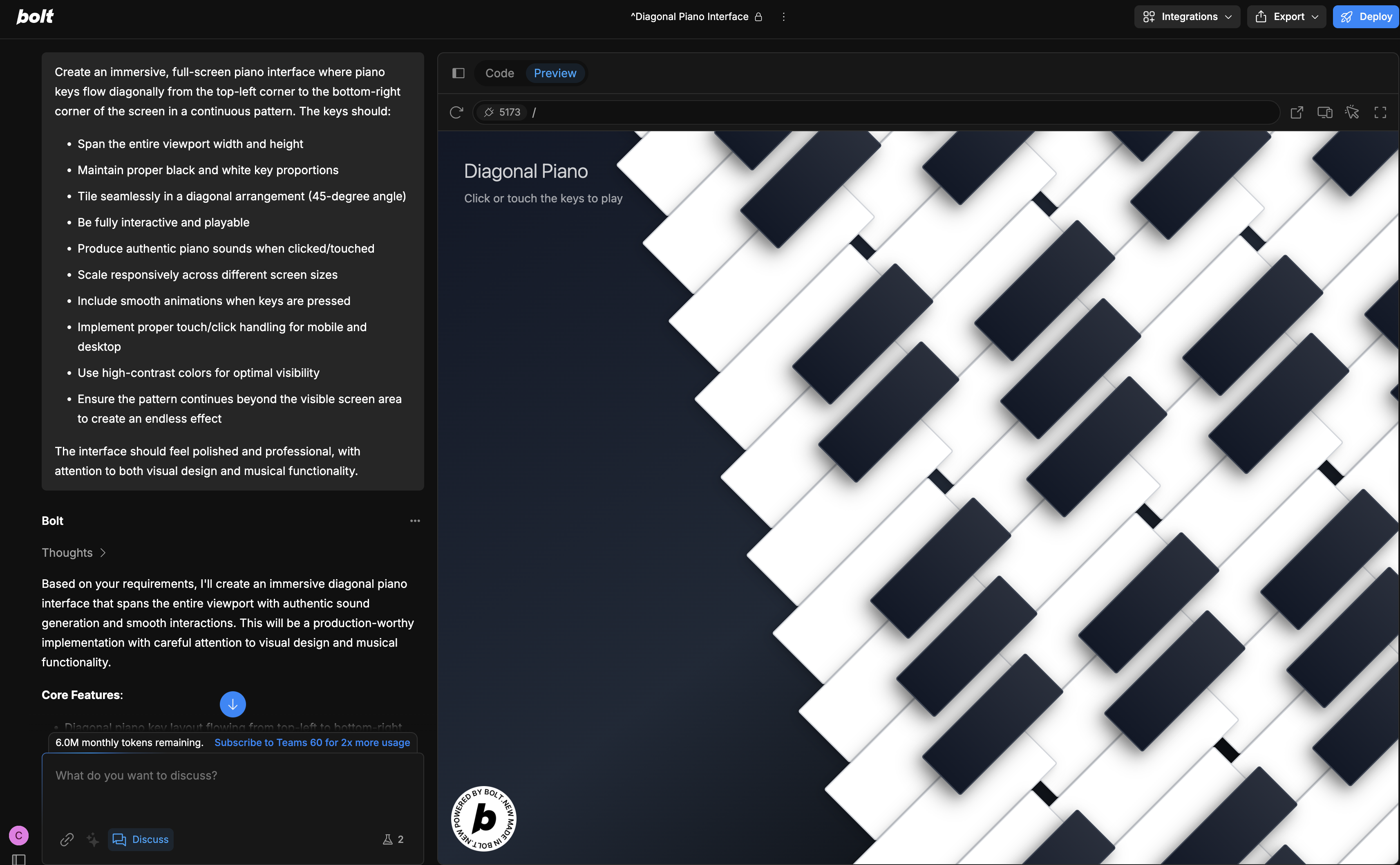Click the attach file paperclip icon
This screenshot has height=865, width=1400.
pos(67,839)
